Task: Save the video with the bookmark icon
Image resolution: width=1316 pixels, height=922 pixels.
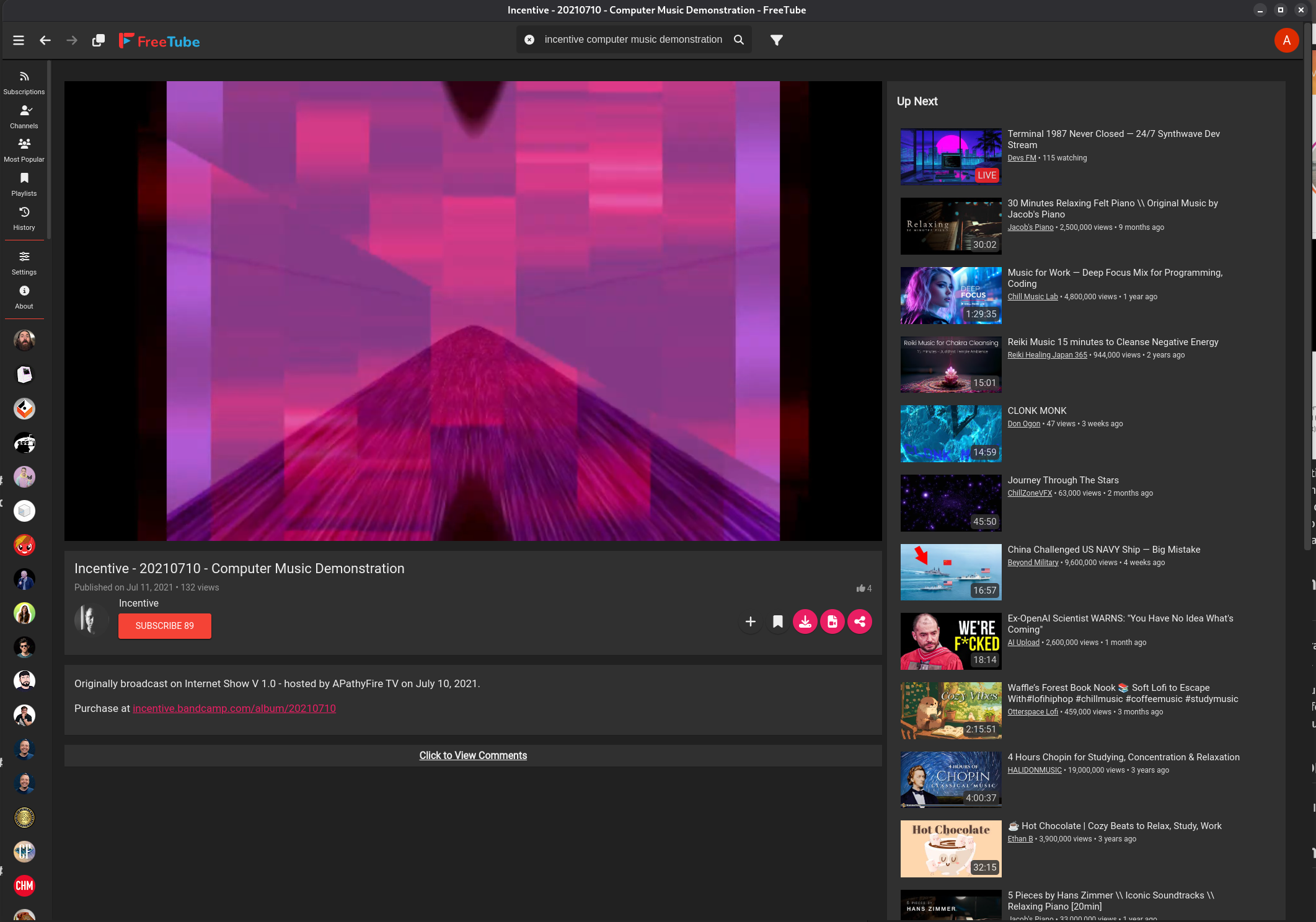Action: (777, 621)
